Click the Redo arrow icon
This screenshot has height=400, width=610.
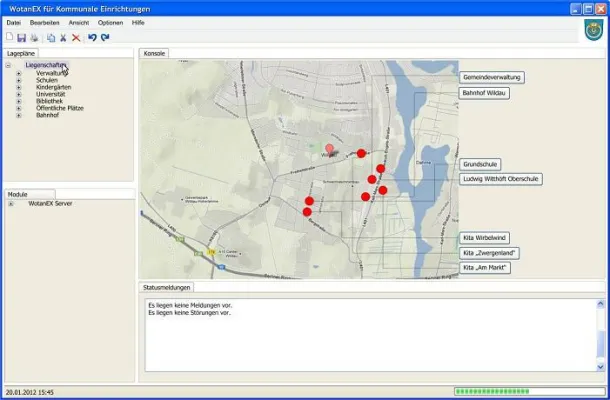[105, 37]
